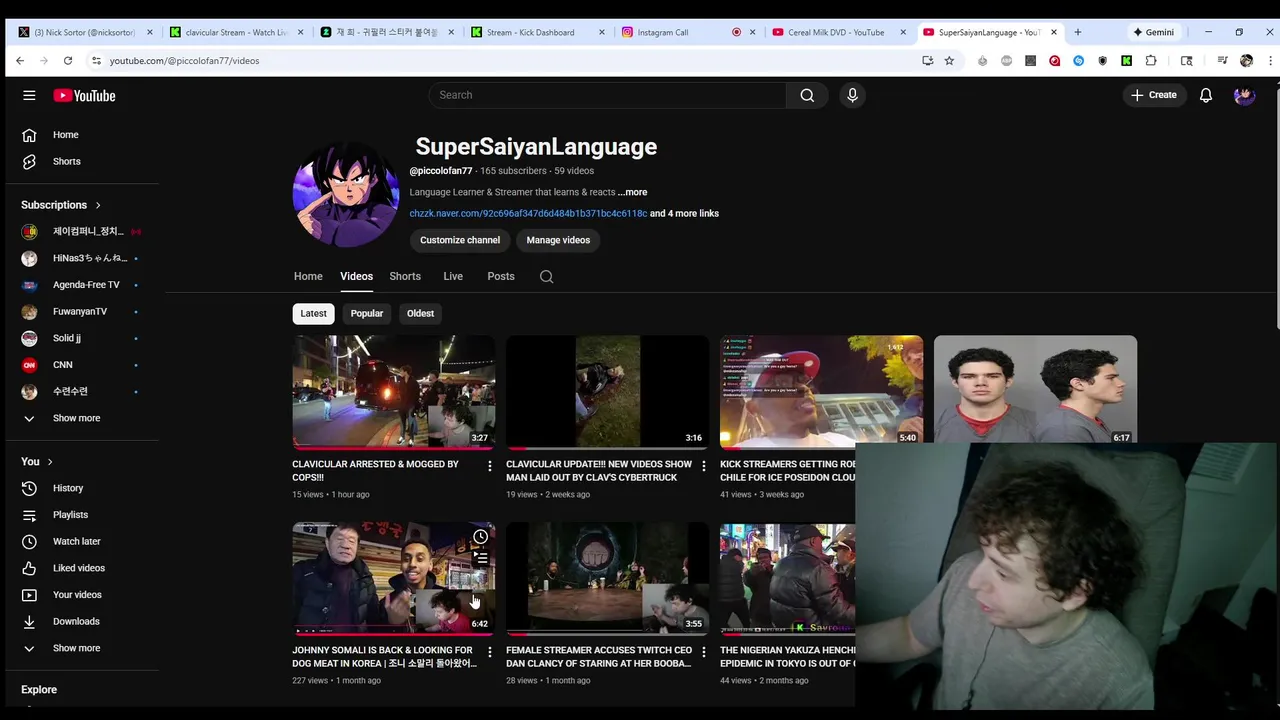This screenshot has width=1280, height=720.
Task: Open the Chrome profile avatar
Action: tap(1246, 61)
